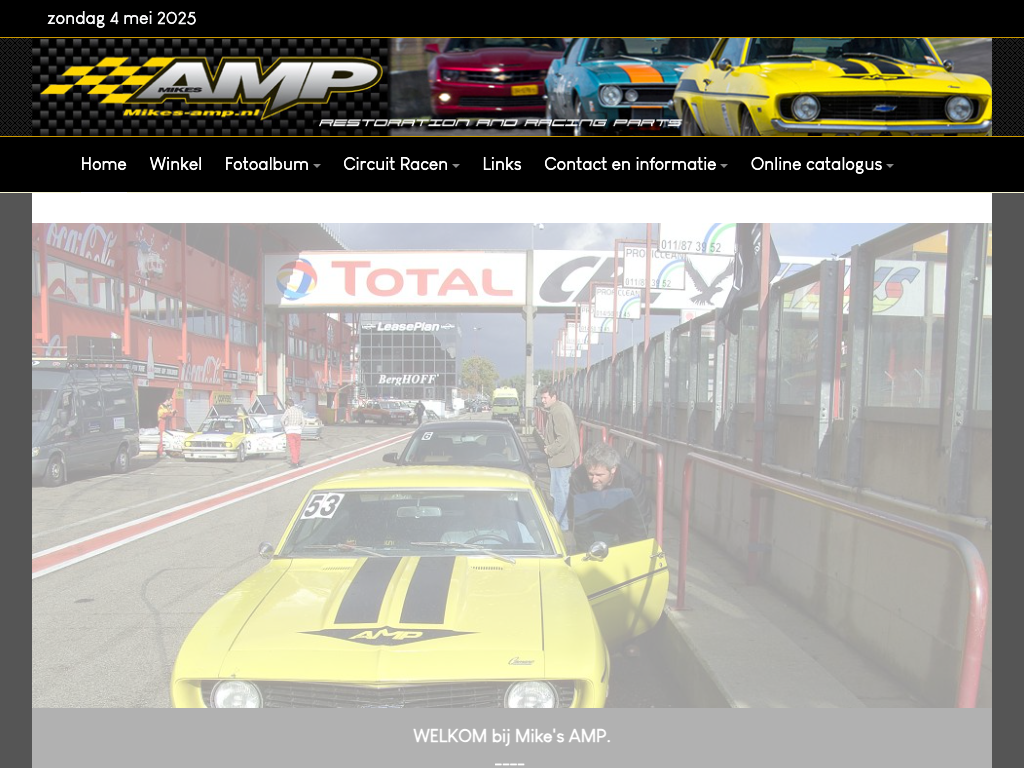Click the LeasePlan sign in the pit photo
This screenshot has width=1024, height=768.
click(x=407, y=326)
